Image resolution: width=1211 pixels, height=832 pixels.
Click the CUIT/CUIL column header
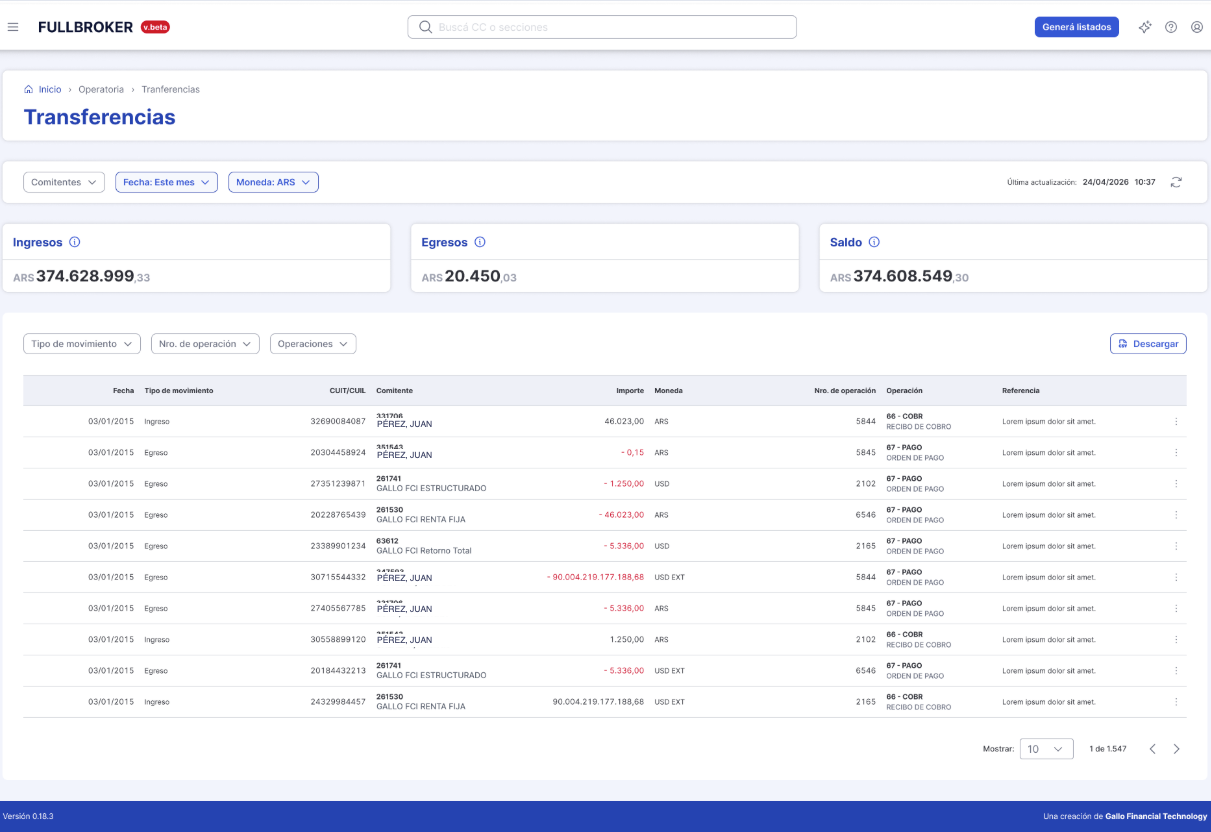pos(347,391)
